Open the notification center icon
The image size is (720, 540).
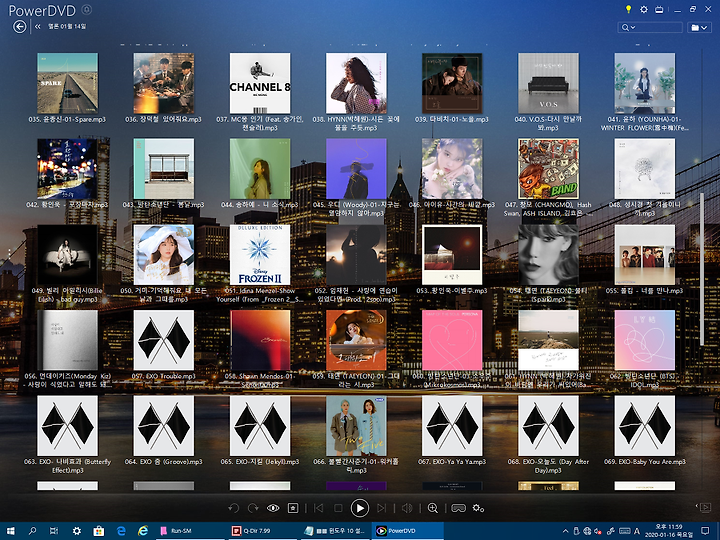click(x=705, y=531)
